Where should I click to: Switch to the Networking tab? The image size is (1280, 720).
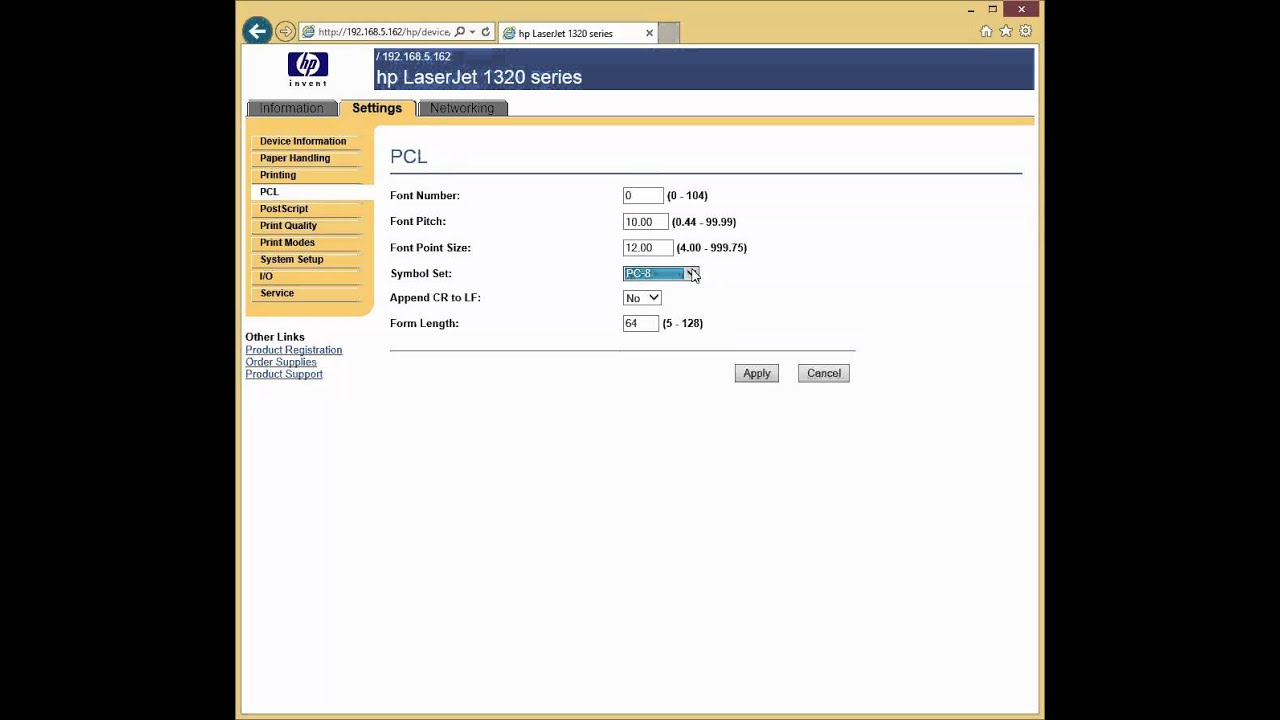tap(462, 108)
